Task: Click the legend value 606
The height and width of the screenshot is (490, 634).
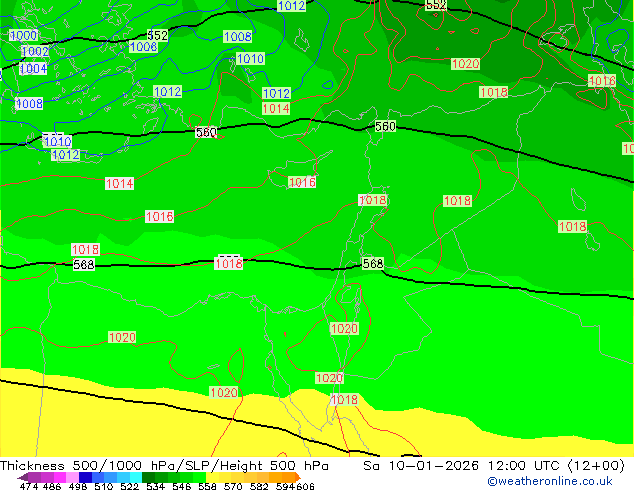Action: [305, 486]
